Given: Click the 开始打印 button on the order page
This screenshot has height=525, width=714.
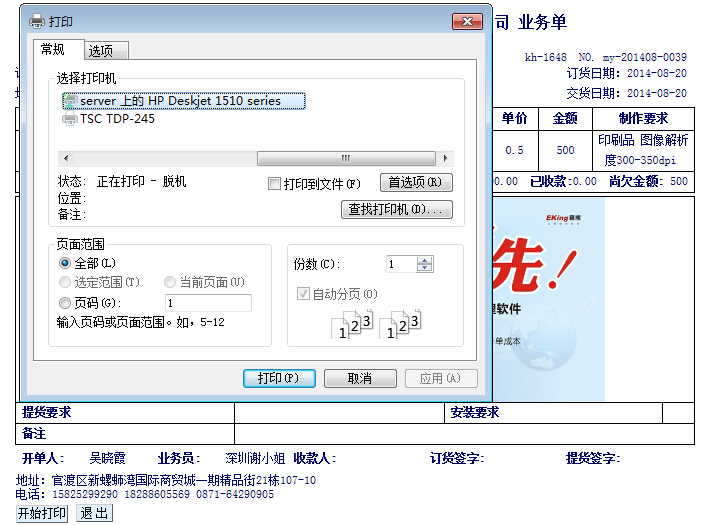Looking at the screenshot, I should 41,513.
